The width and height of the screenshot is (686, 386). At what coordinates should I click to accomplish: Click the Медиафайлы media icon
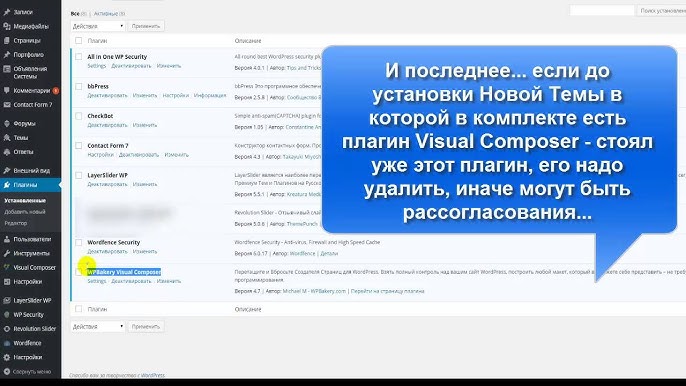[x=7, y=26]
